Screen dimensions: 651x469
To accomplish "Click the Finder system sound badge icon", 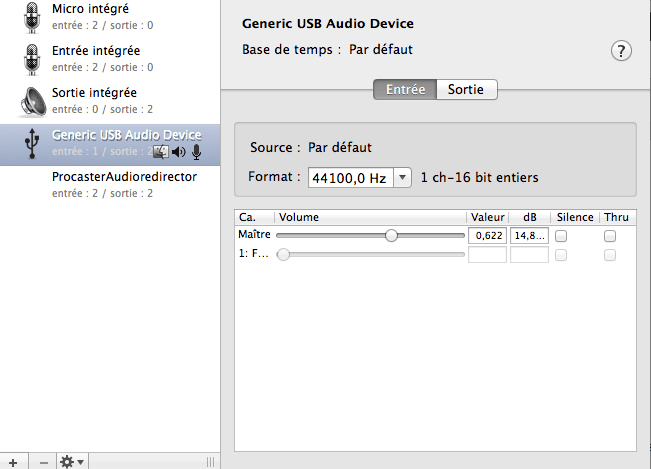I will 160,152.
